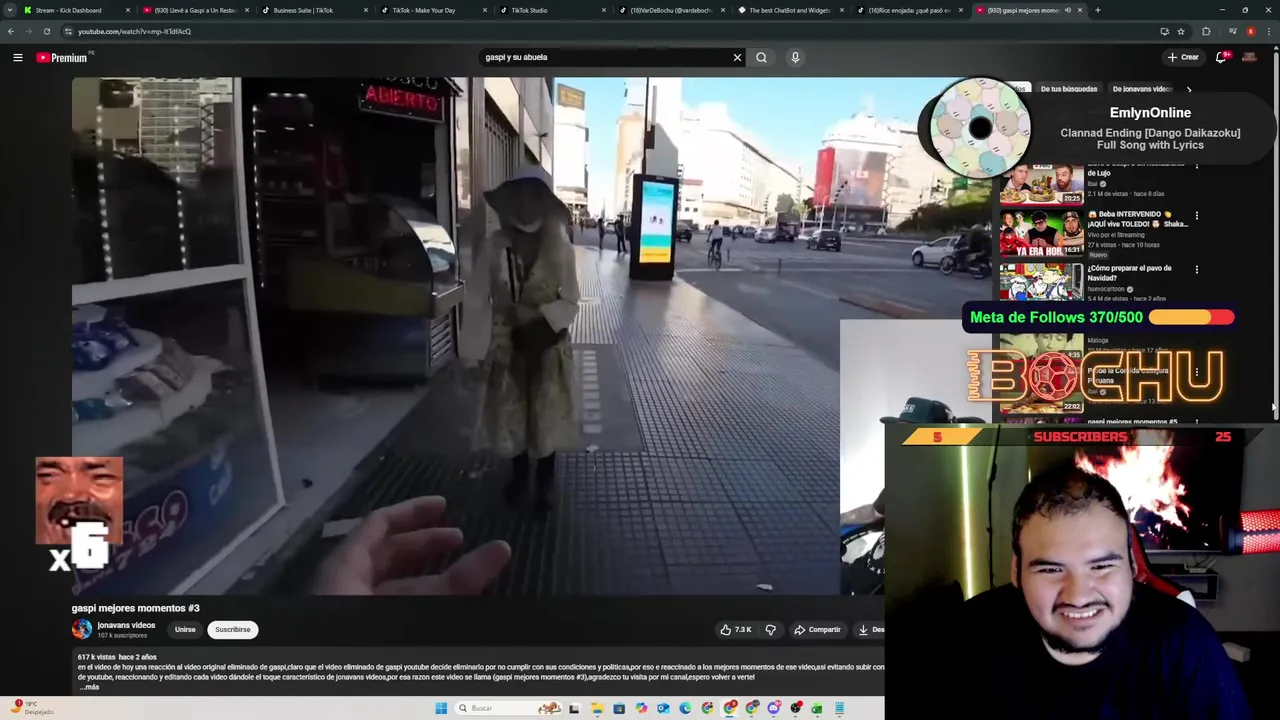1280x720 pixels.
Task: Dislike the video with thumbs-down
Action: [770, 629]
